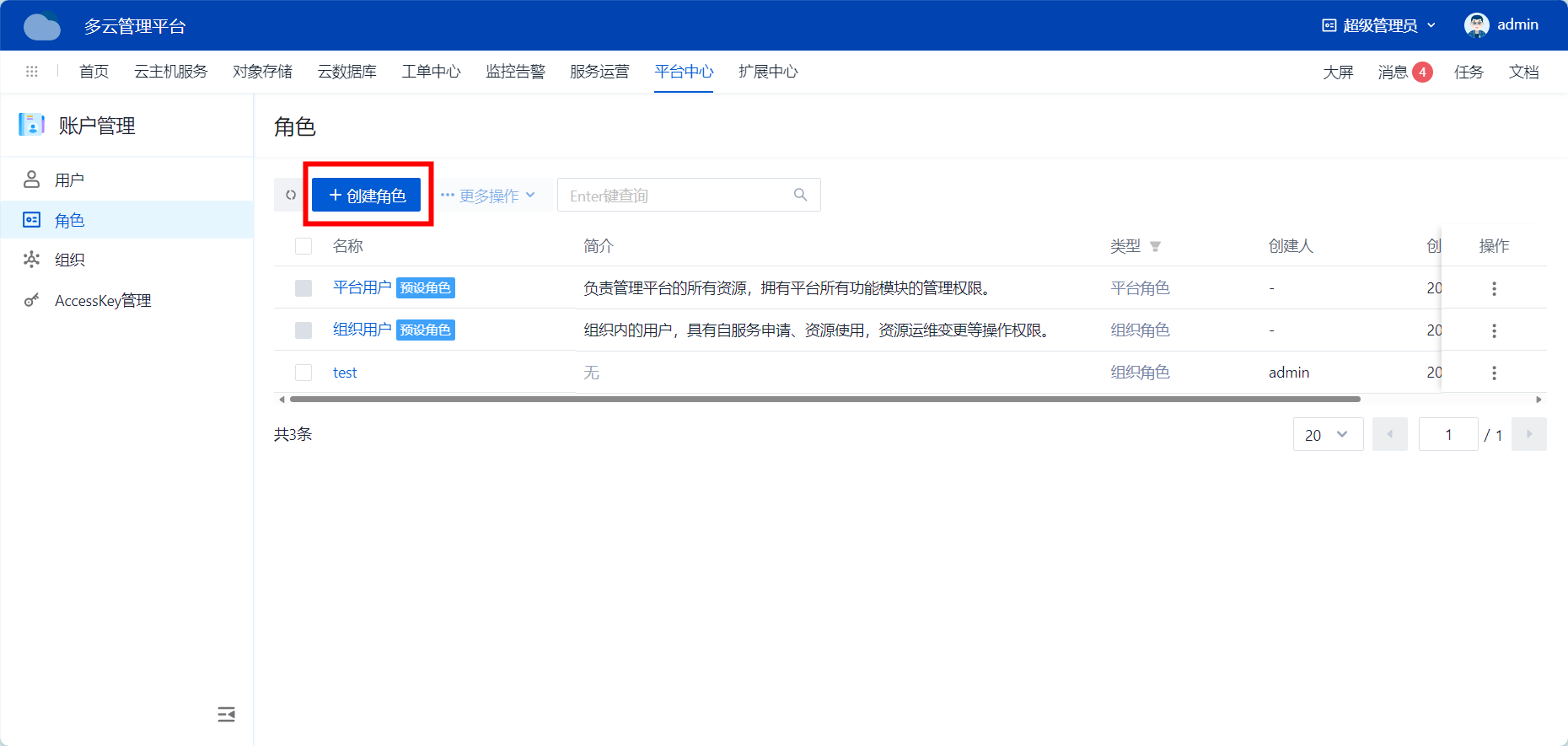The height and width of the screenshot is (746, 1568).
Task: Open the app grid launcher icon
Action: (x=32, y=72)
